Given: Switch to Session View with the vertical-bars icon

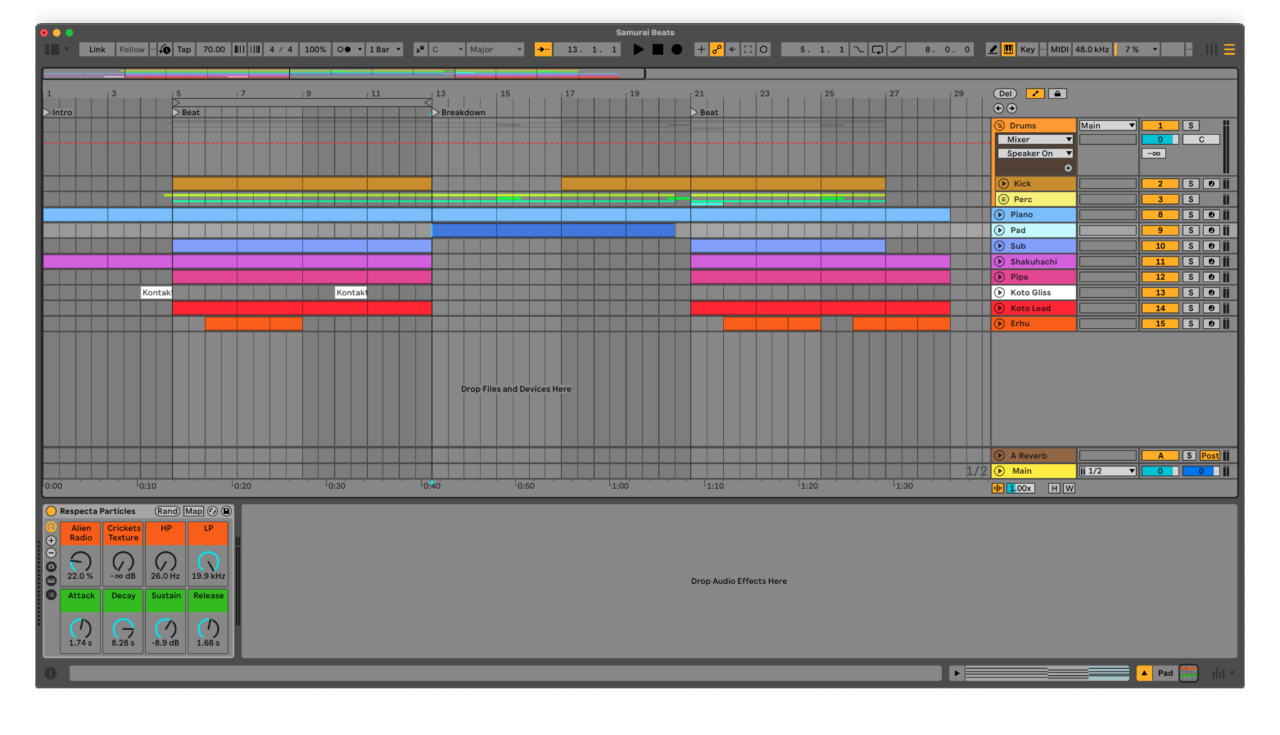Looking at the screenshot, I should [x=1211, y=49].
